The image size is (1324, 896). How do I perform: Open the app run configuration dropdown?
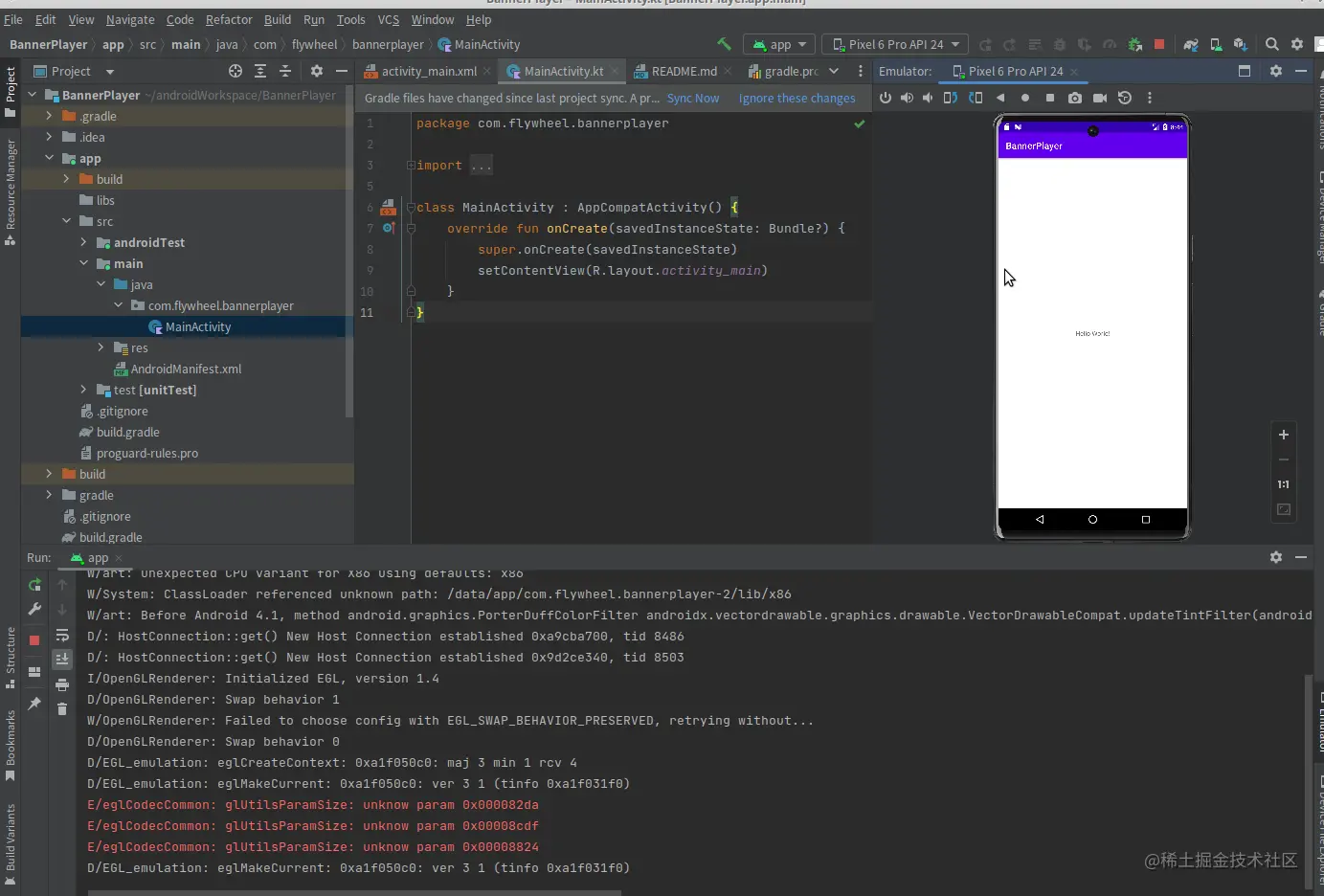point(779,44)
